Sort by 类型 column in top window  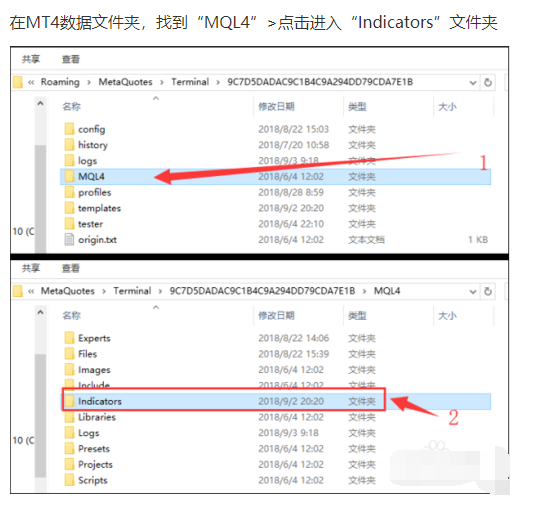coord(357,106)
